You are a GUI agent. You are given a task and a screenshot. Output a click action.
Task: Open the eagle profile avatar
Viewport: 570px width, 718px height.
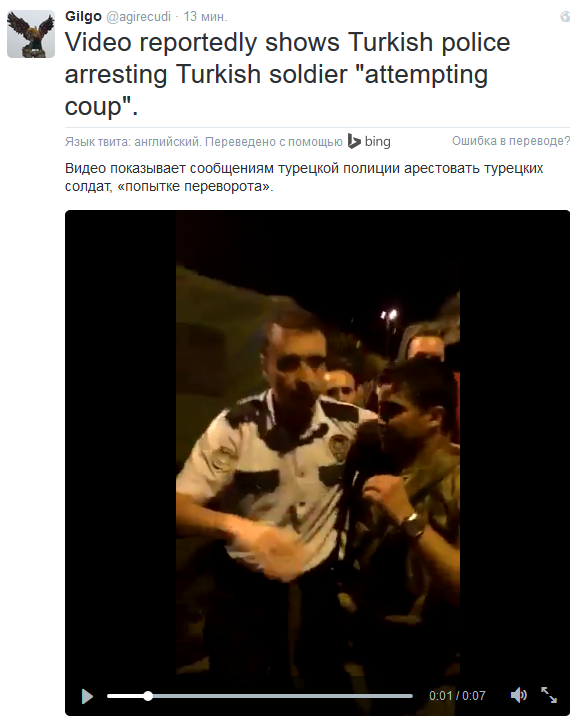coord(31,34)
